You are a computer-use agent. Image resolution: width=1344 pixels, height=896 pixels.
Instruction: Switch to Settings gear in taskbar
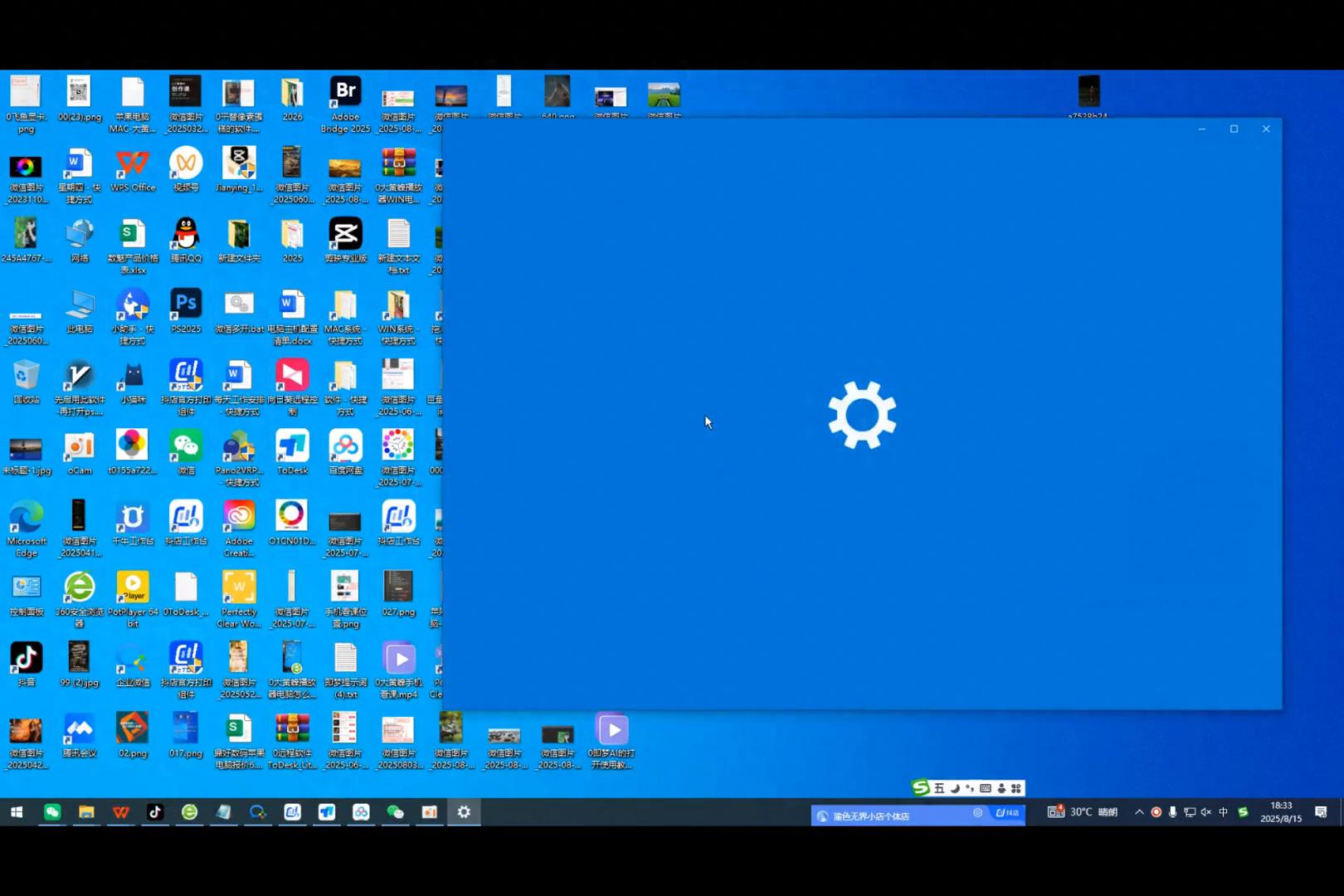coord(464,812)
